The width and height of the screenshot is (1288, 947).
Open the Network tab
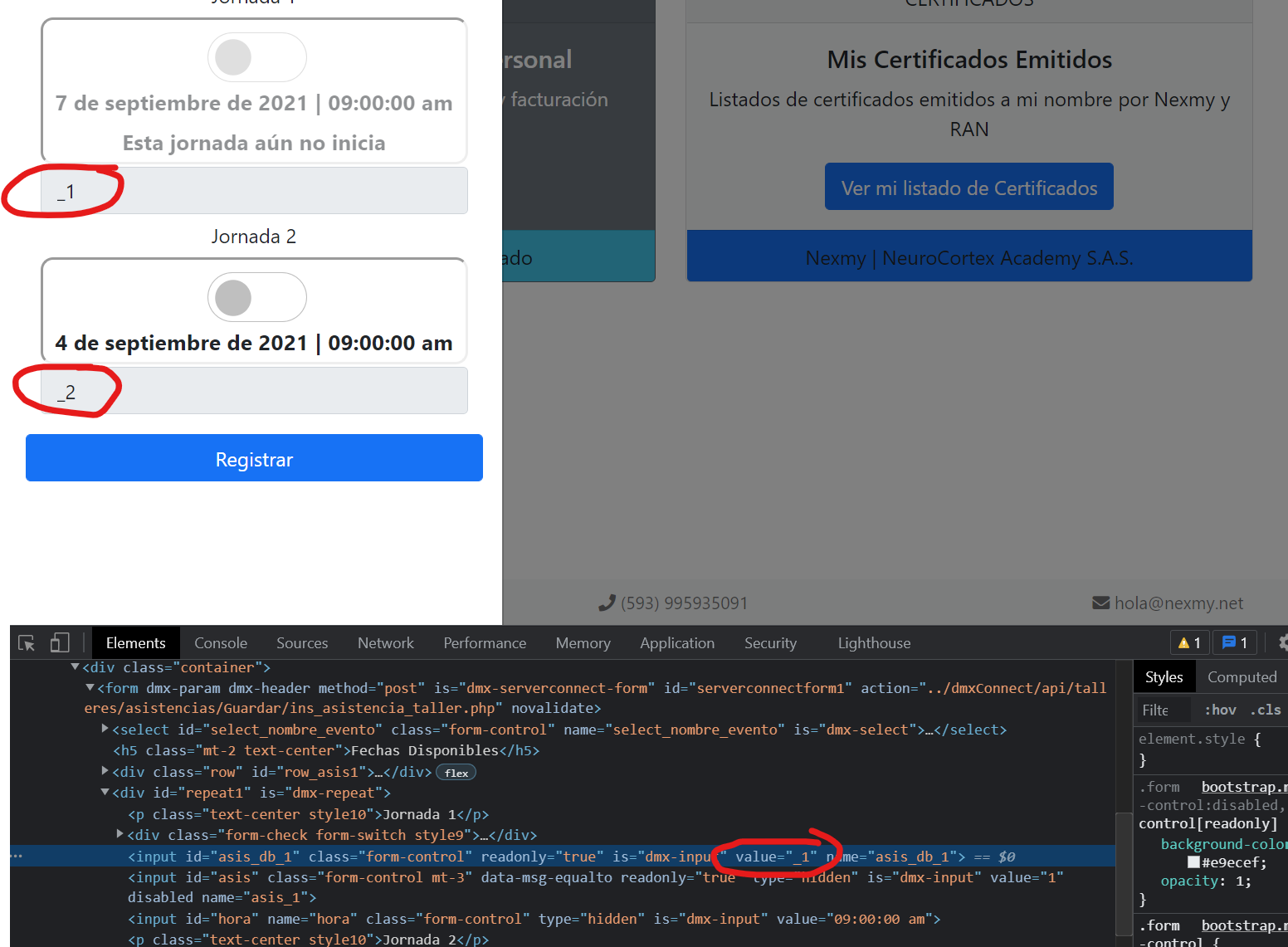click(385, 643)
